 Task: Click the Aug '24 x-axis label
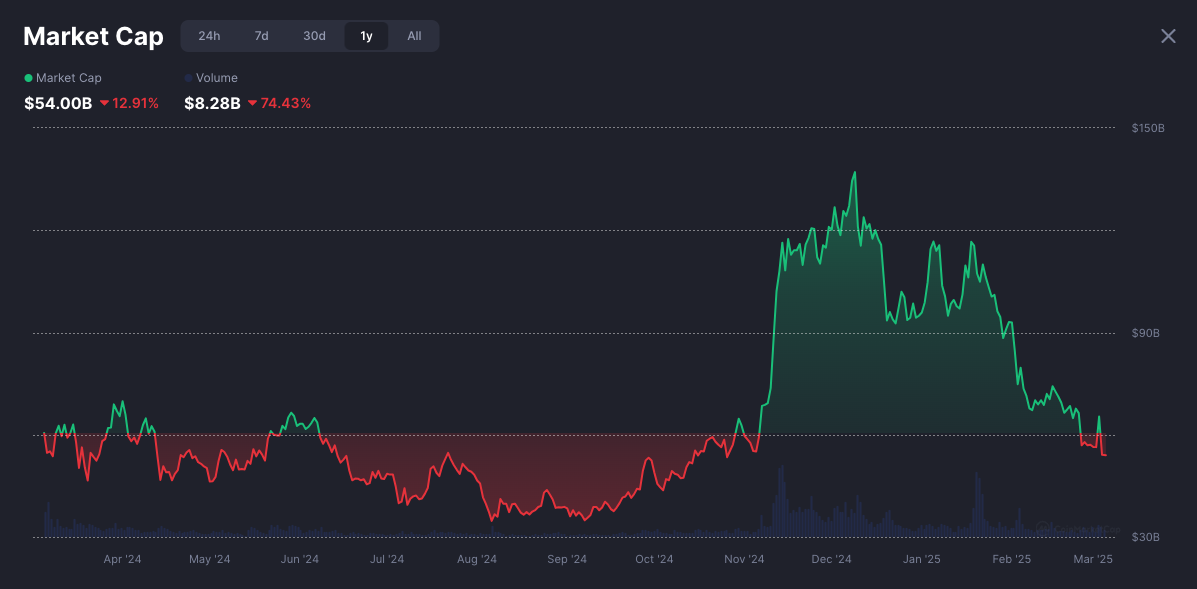[476, 559]
